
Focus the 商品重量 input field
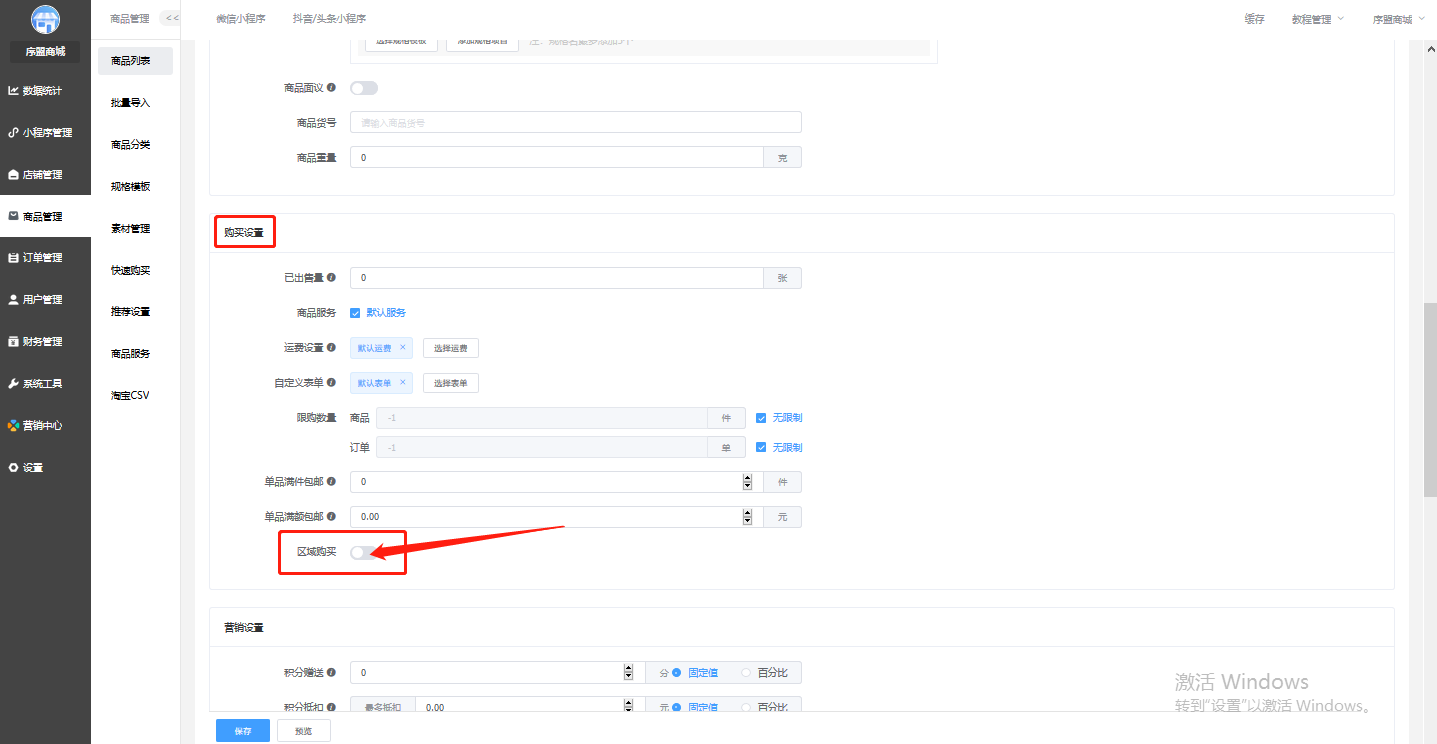(x=557, y=157)
